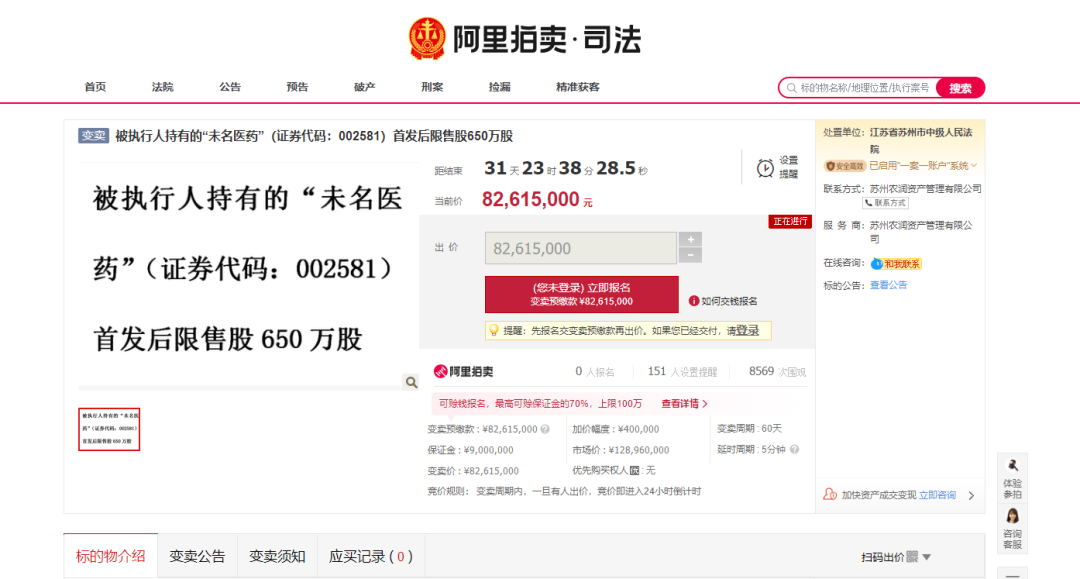This screenshot has height=579, width=1080.
Task: Click the red 搜索 button
Action: 960,88
